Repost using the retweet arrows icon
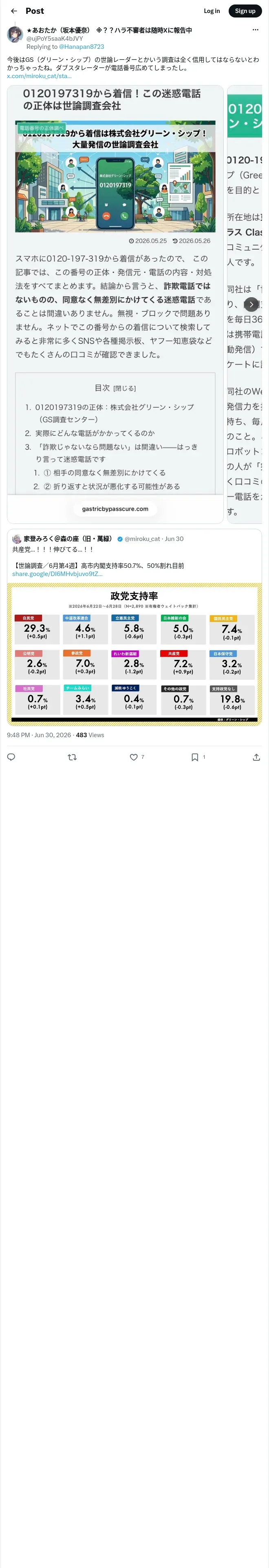The image size is (269, 1568). (72, 757)
